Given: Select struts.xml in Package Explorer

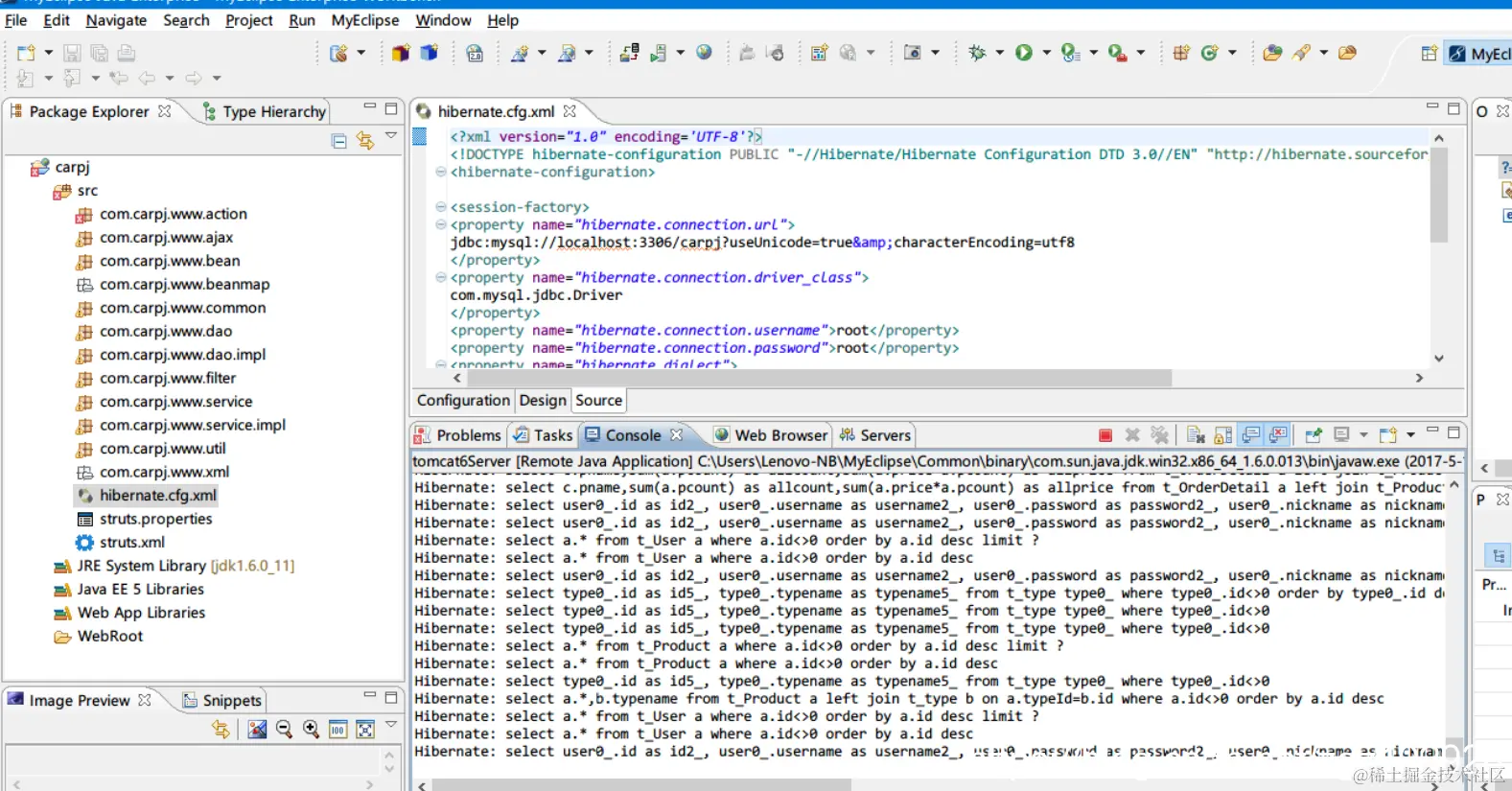Looking at the screenshot, I should click(120, 543).
